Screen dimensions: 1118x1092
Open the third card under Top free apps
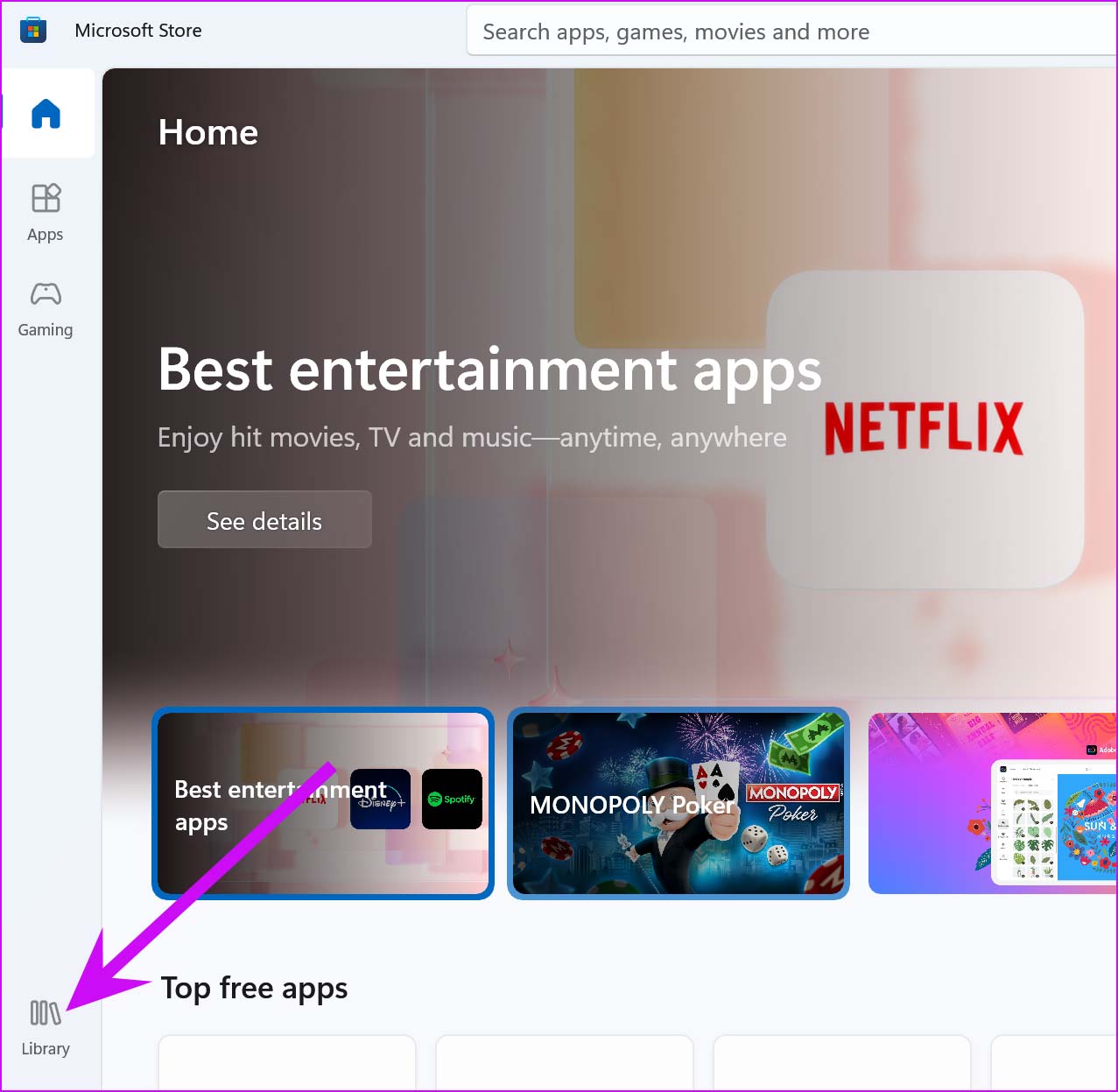point(841,1063)
